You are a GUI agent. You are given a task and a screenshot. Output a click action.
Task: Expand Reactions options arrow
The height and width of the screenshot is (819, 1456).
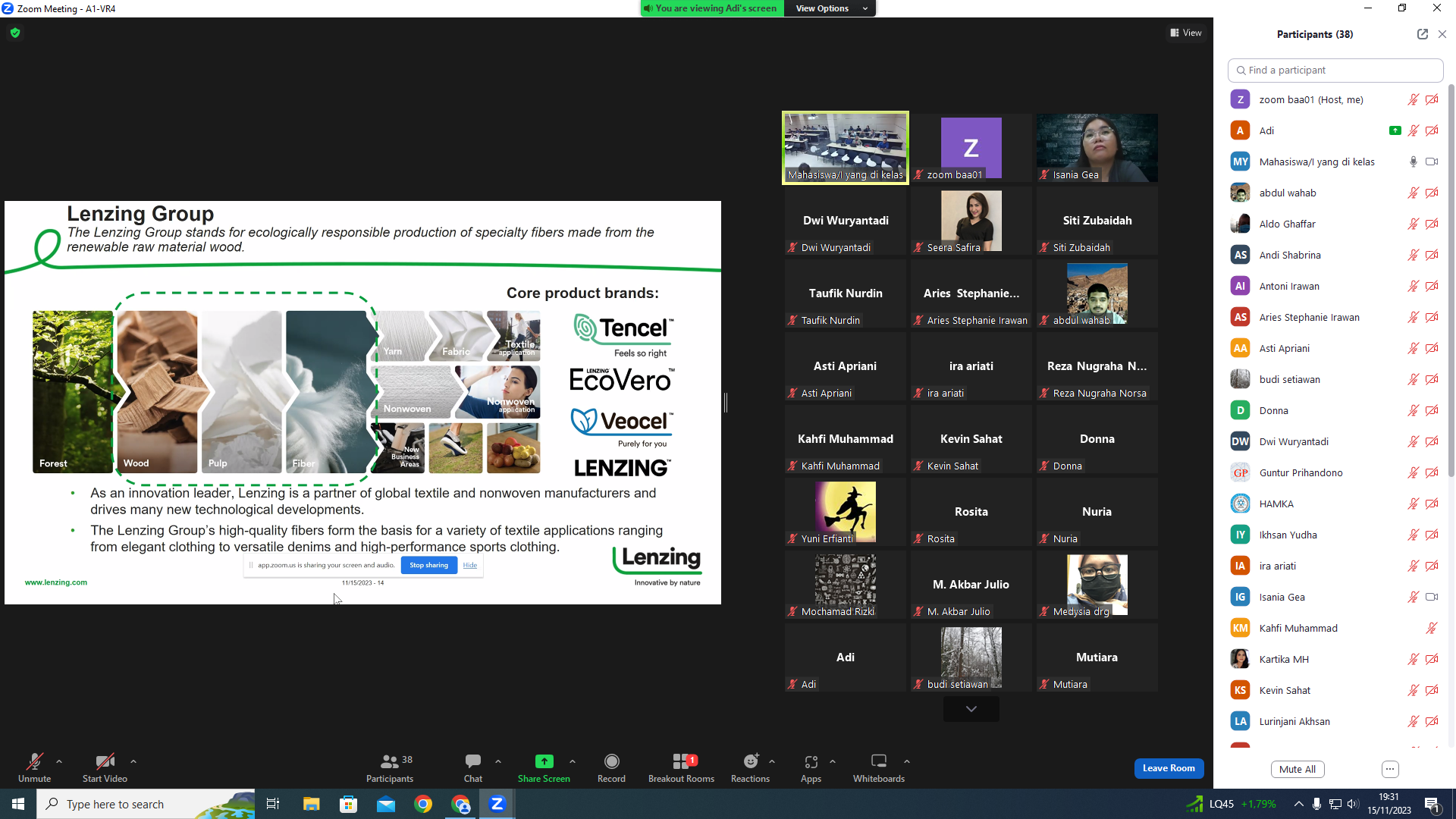tap(772, 761)
